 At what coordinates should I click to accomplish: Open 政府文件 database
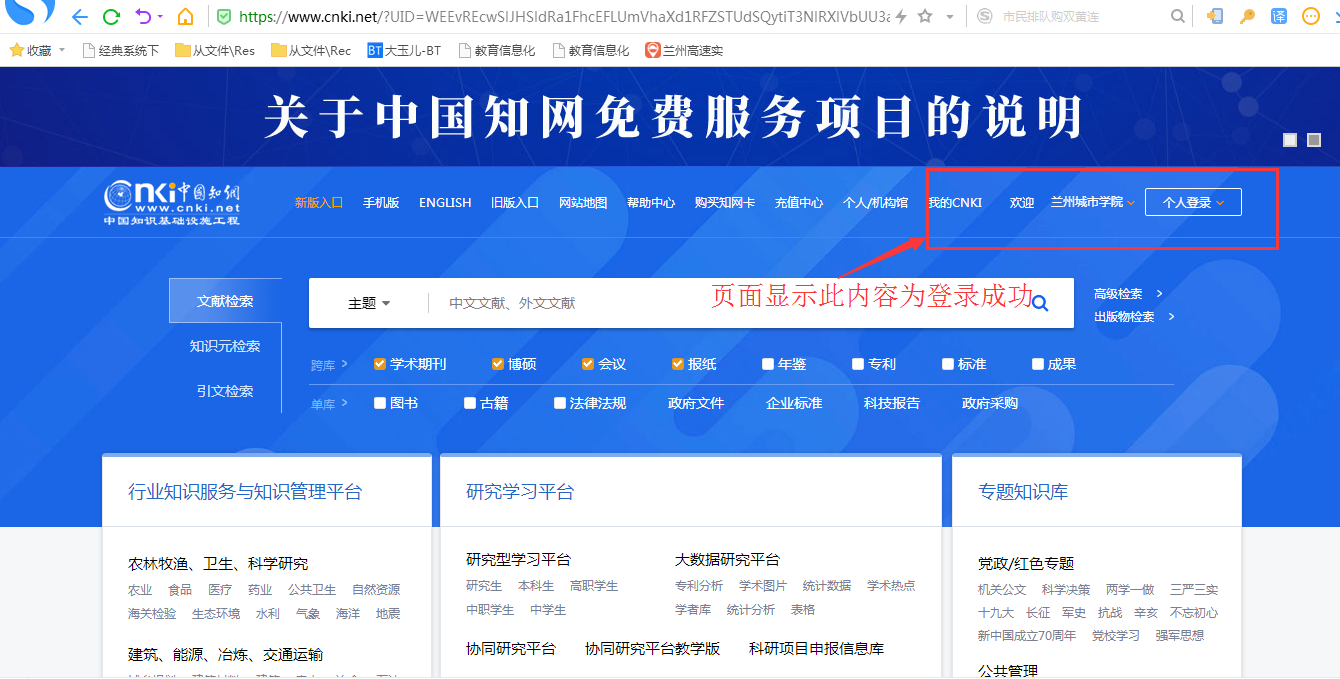pos(696,403)
